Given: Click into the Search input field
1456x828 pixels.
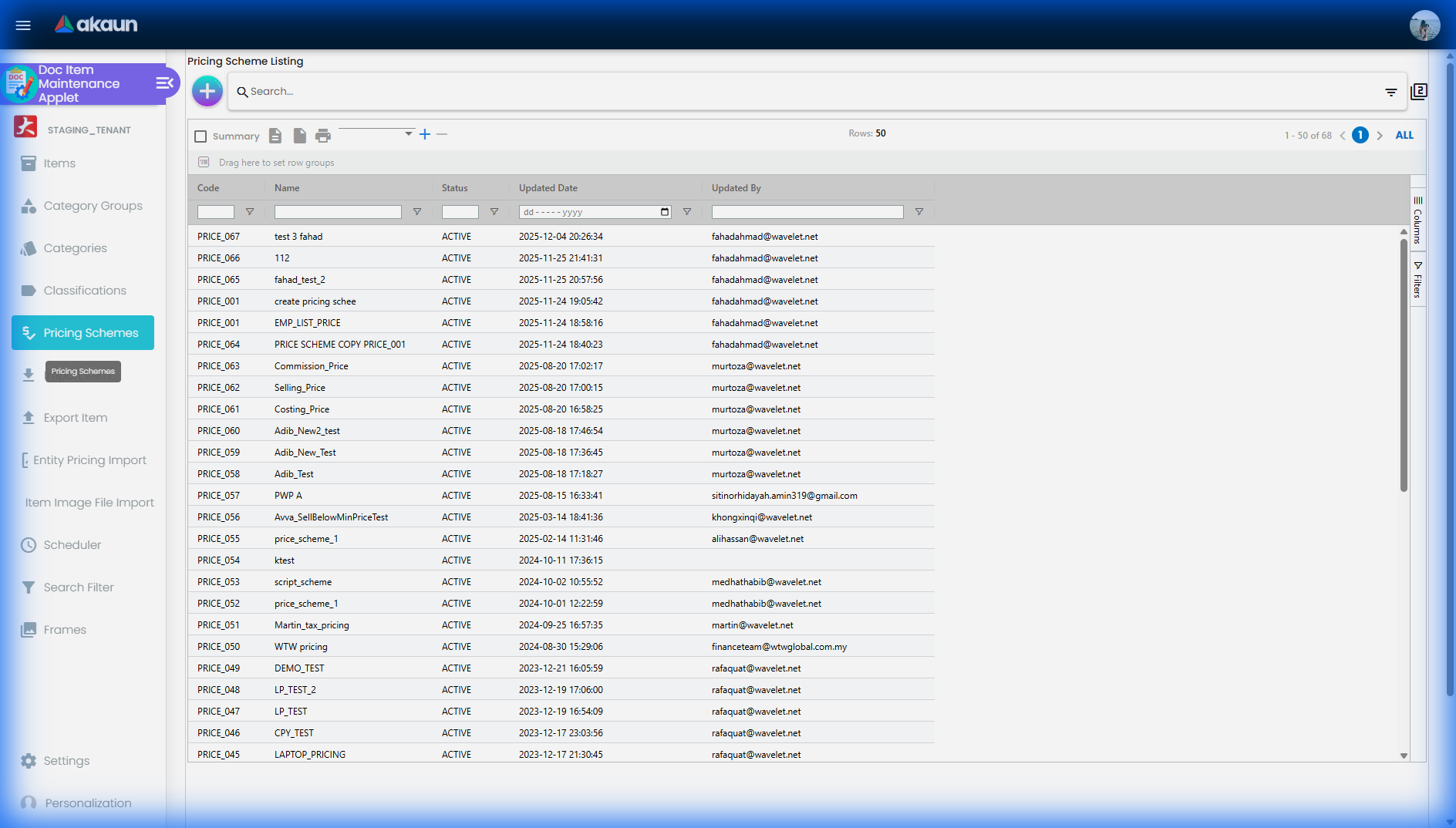Looking at the screenshot, I should pos(810,92).
